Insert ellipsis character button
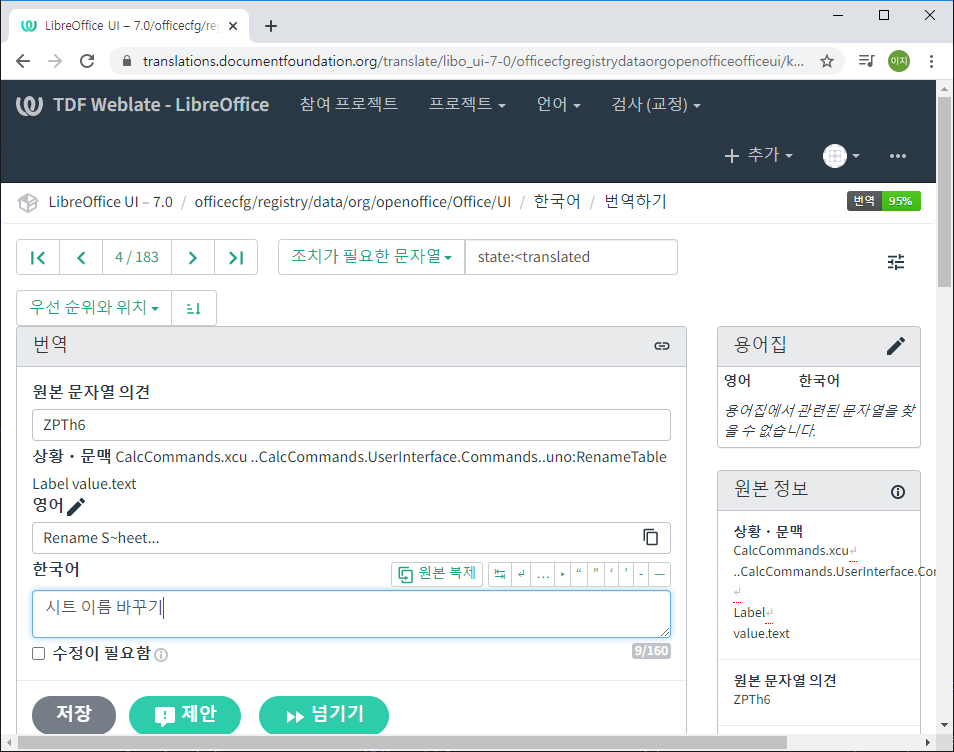 point(543,574)
